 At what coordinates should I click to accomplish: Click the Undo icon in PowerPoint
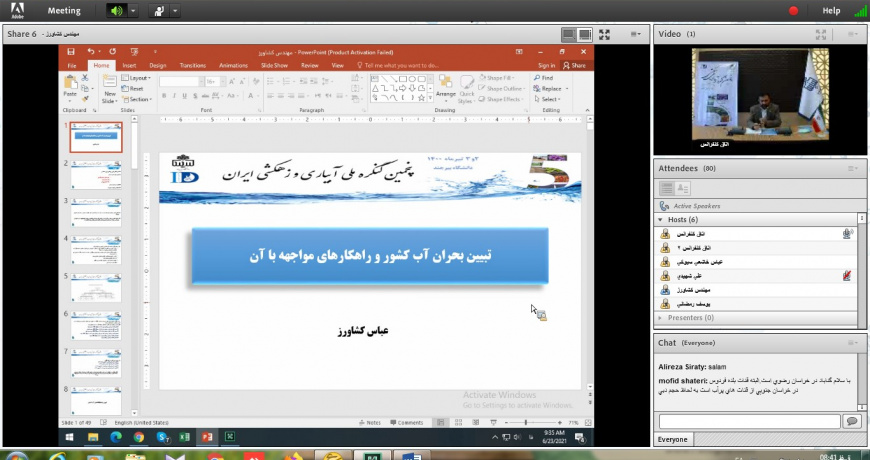90,52
